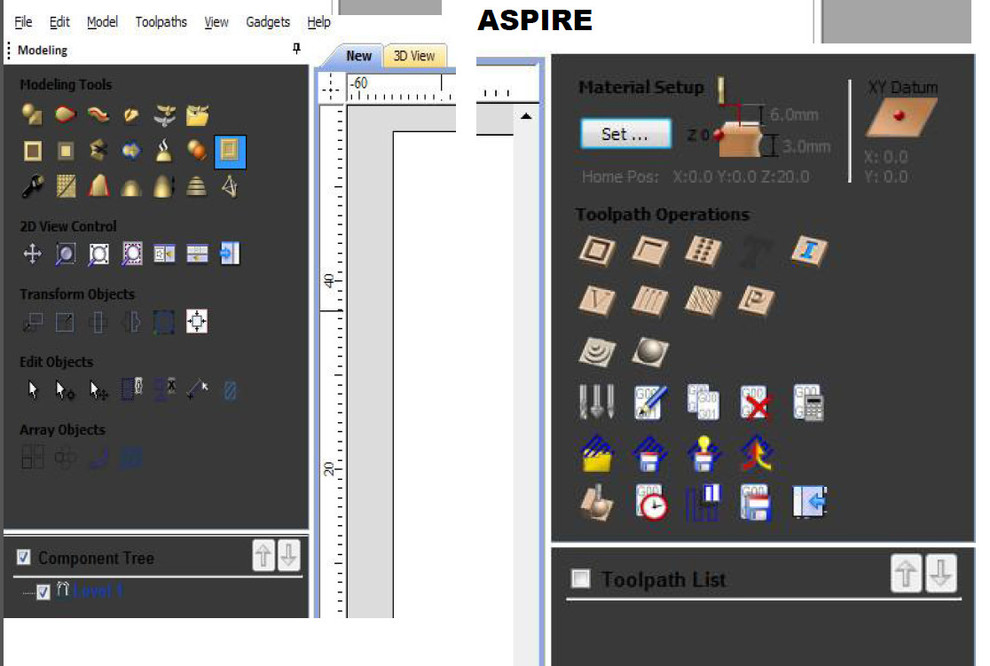990x666 pixels.
Task: Select the Level 1 tree entry
Action: pyautogui.click(x=97, y=592)
